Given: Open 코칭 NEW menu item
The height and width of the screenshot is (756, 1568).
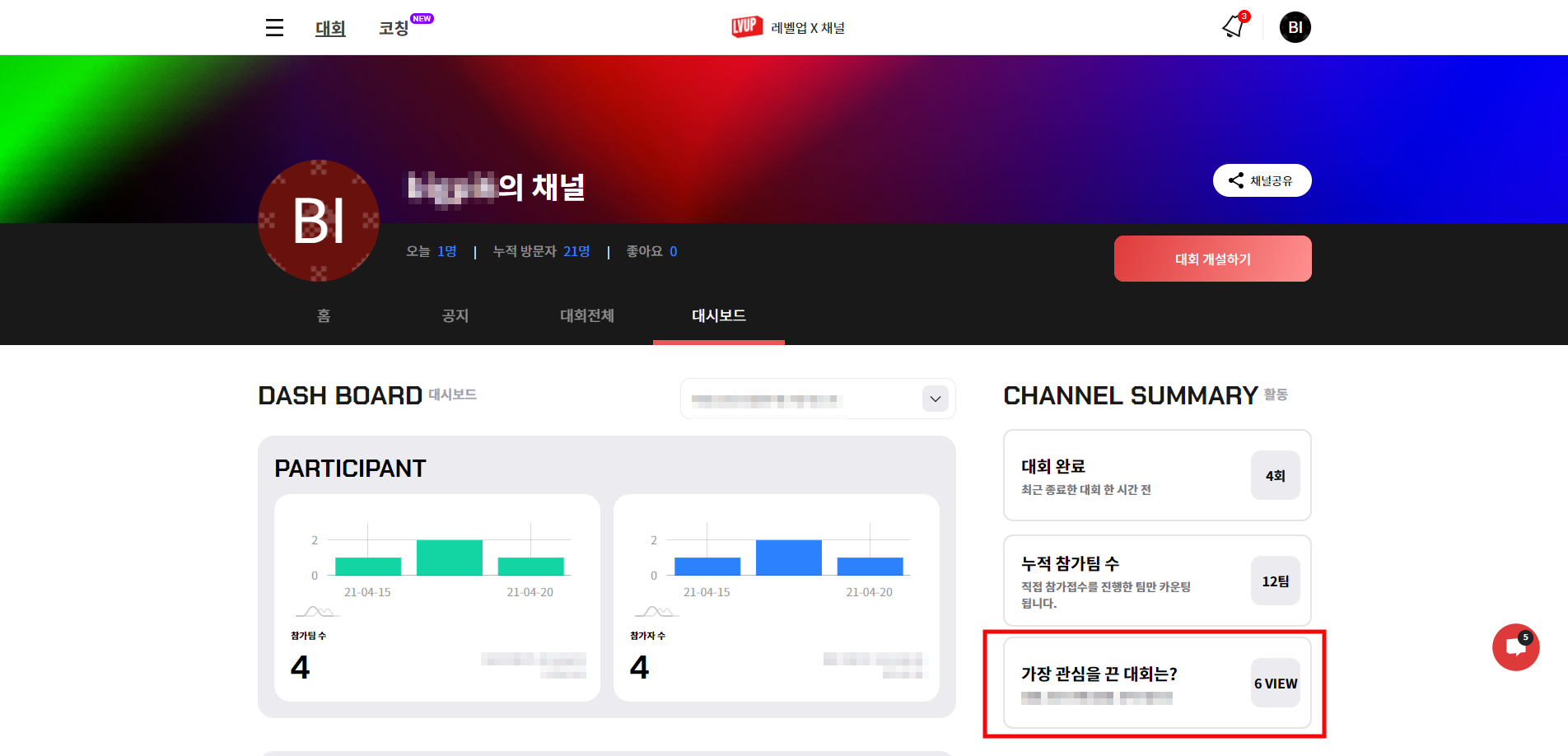Looking at the screenshot, I should [x=405, y=27].
